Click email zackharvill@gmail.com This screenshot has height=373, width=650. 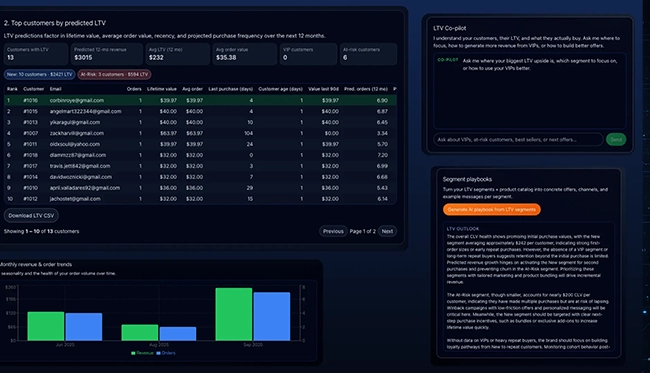tap(77, 133)
